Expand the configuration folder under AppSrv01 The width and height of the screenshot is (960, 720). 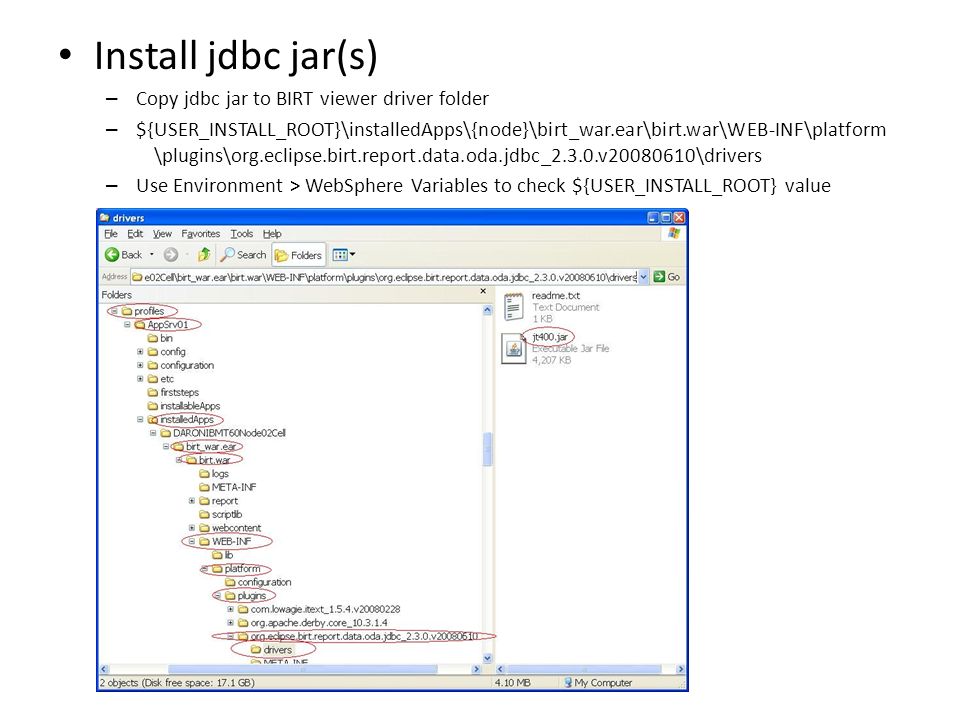click(140, 365)
